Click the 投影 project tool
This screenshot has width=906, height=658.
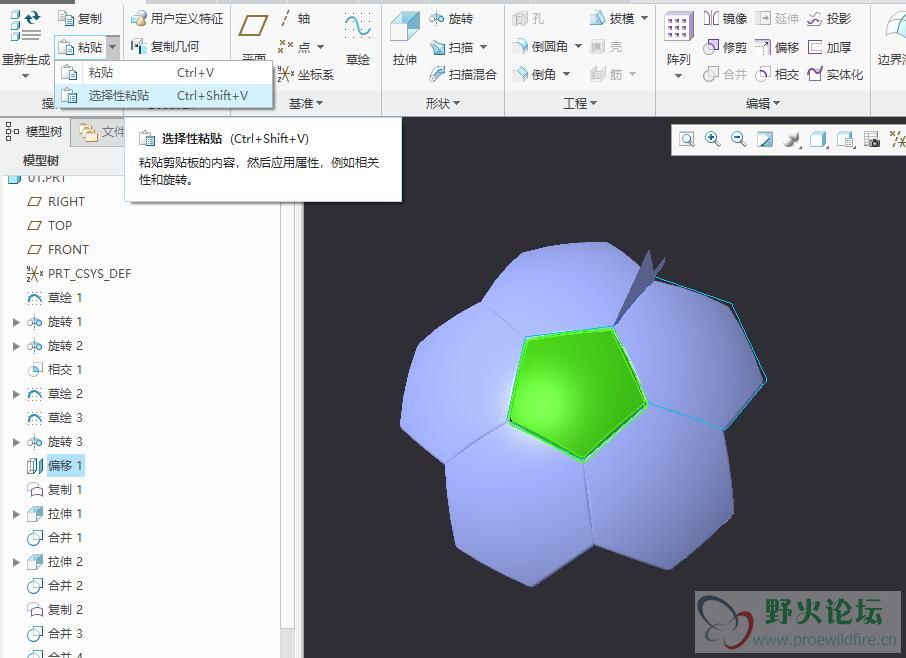coord(830,18)
